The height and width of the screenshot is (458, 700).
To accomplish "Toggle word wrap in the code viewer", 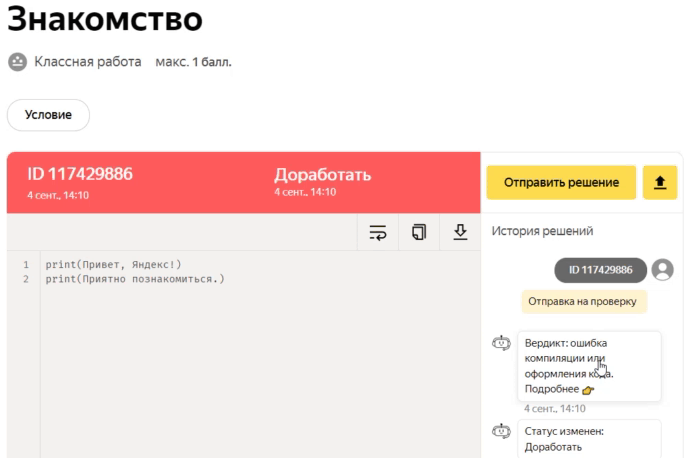I will [378, 232].
